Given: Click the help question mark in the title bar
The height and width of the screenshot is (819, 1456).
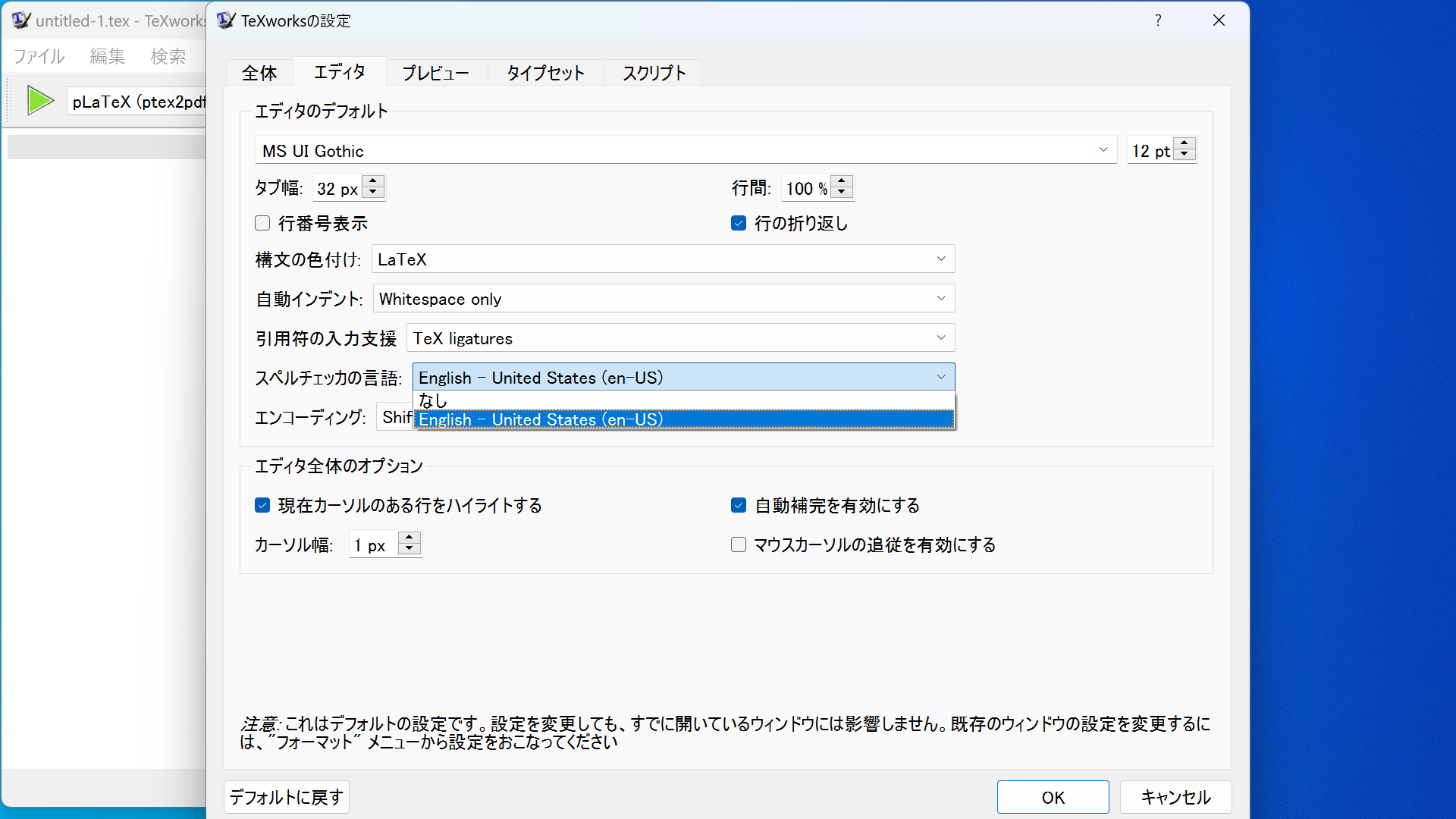Looking at the screenshot, I should 1158,20.
